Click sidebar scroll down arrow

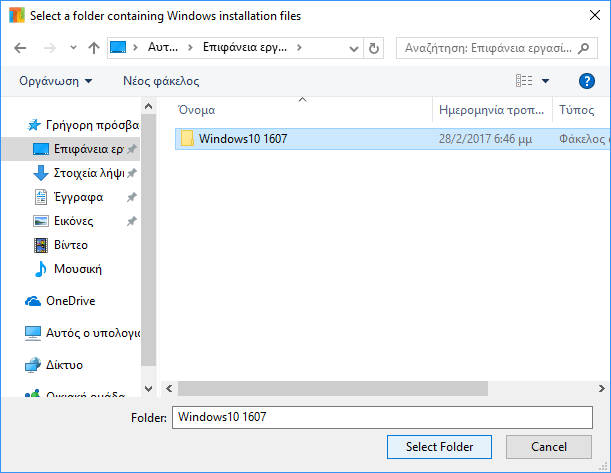pos(148,388)
